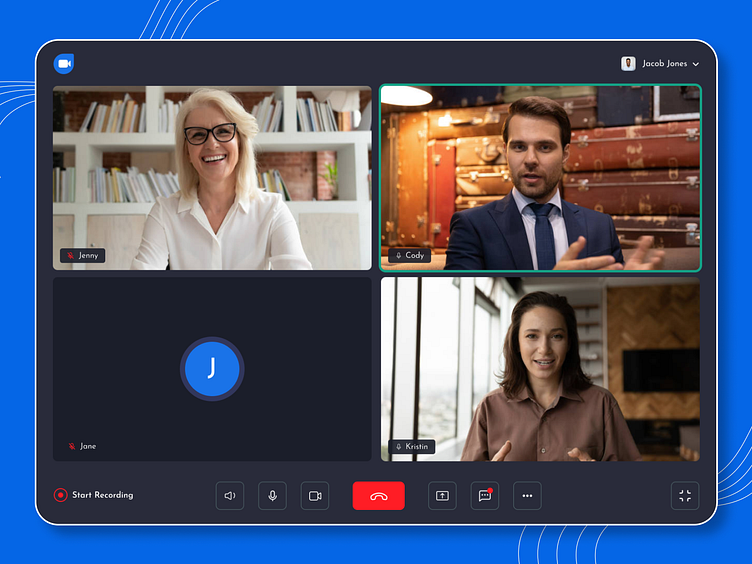Select Jenny's video tile

212,177
